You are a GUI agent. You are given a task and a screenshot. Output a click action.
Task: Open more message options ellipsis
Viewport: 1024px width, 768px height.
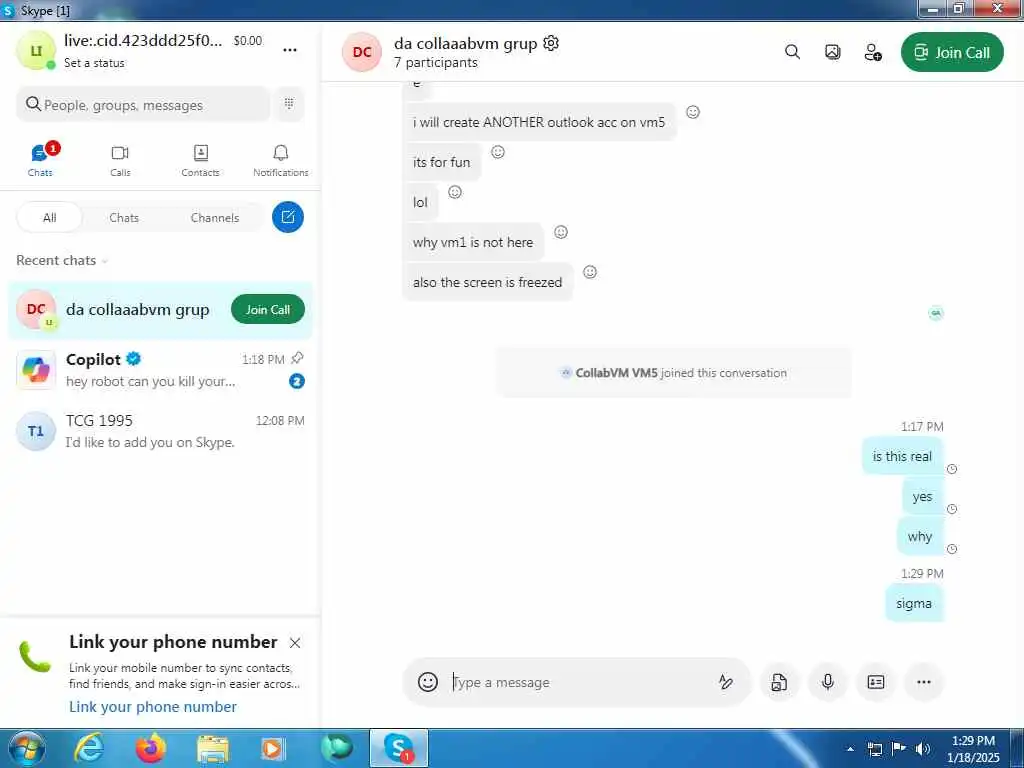tap(923, 682)
